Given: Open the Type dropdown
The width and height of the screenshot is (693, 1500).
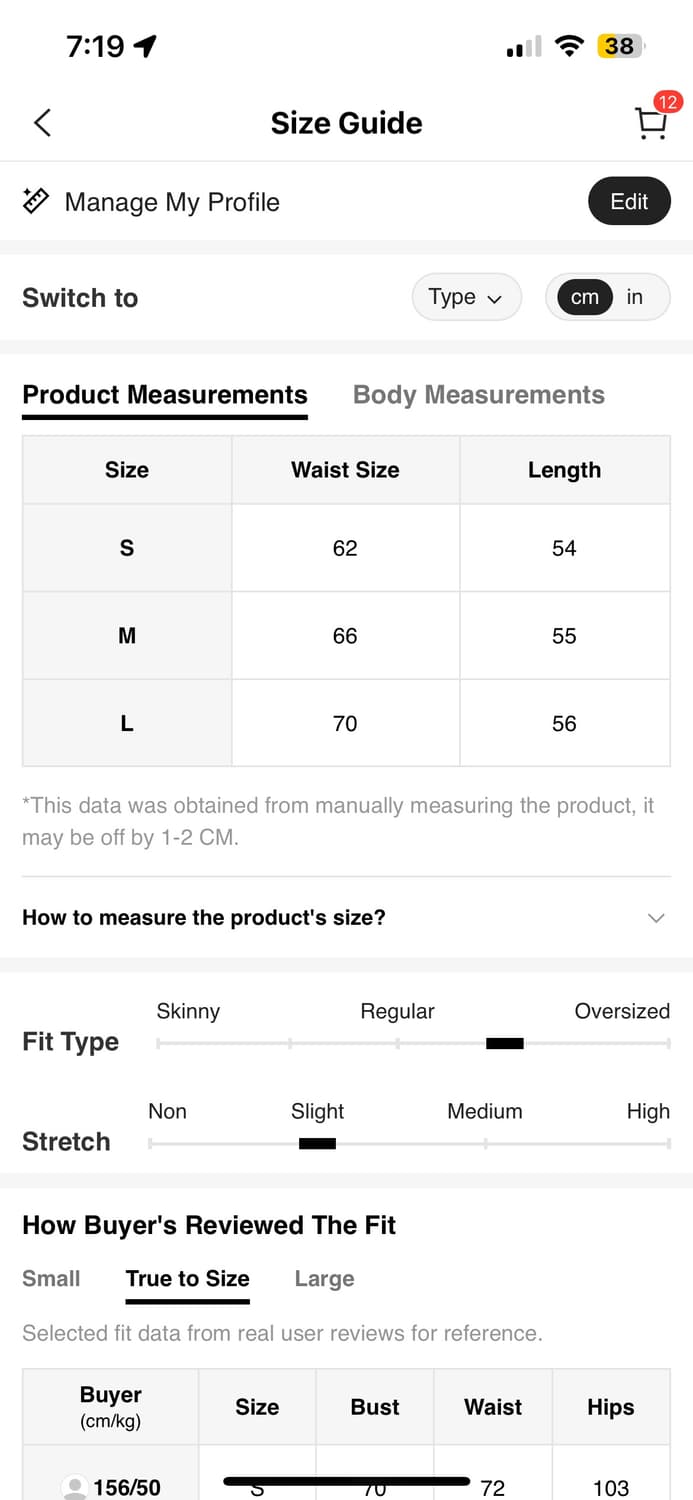Looking at the screenshot, I should pos(466,297).
